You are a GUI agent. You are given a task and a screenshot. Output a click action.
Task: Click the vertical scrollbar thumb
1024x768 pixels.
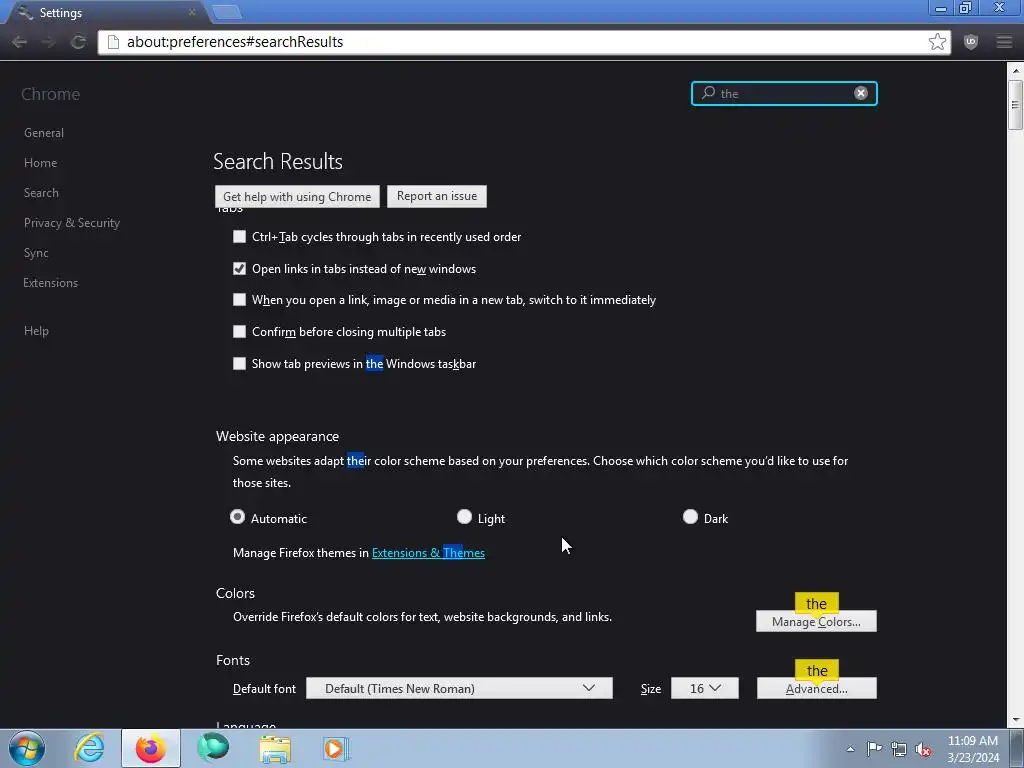pos(1015,104)
